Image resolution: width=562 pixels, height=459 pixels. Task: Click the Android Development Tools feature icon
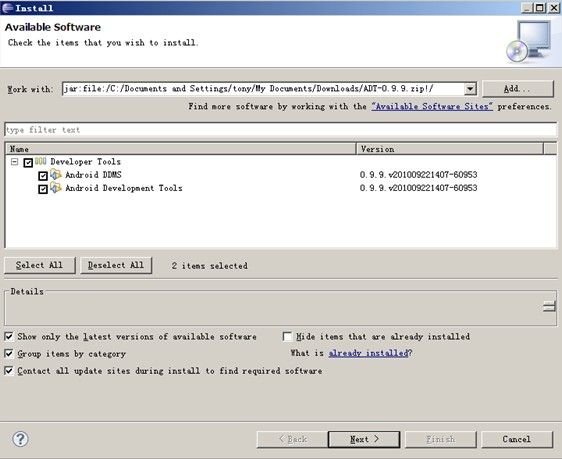[56, 188]
